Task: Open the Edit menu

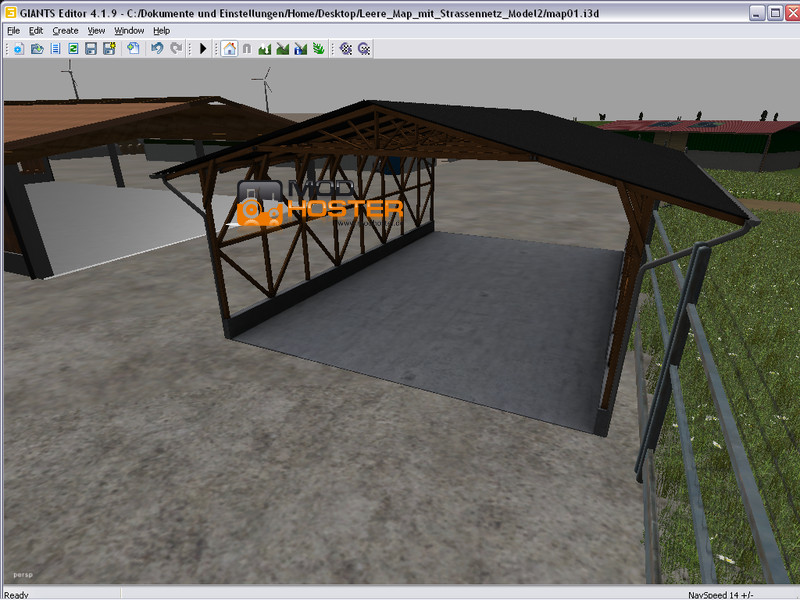Action: click(36, 31)
